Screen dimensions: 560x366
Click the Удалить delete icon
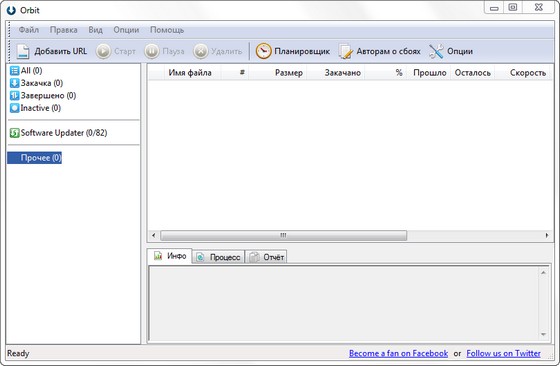pos(201,51)
